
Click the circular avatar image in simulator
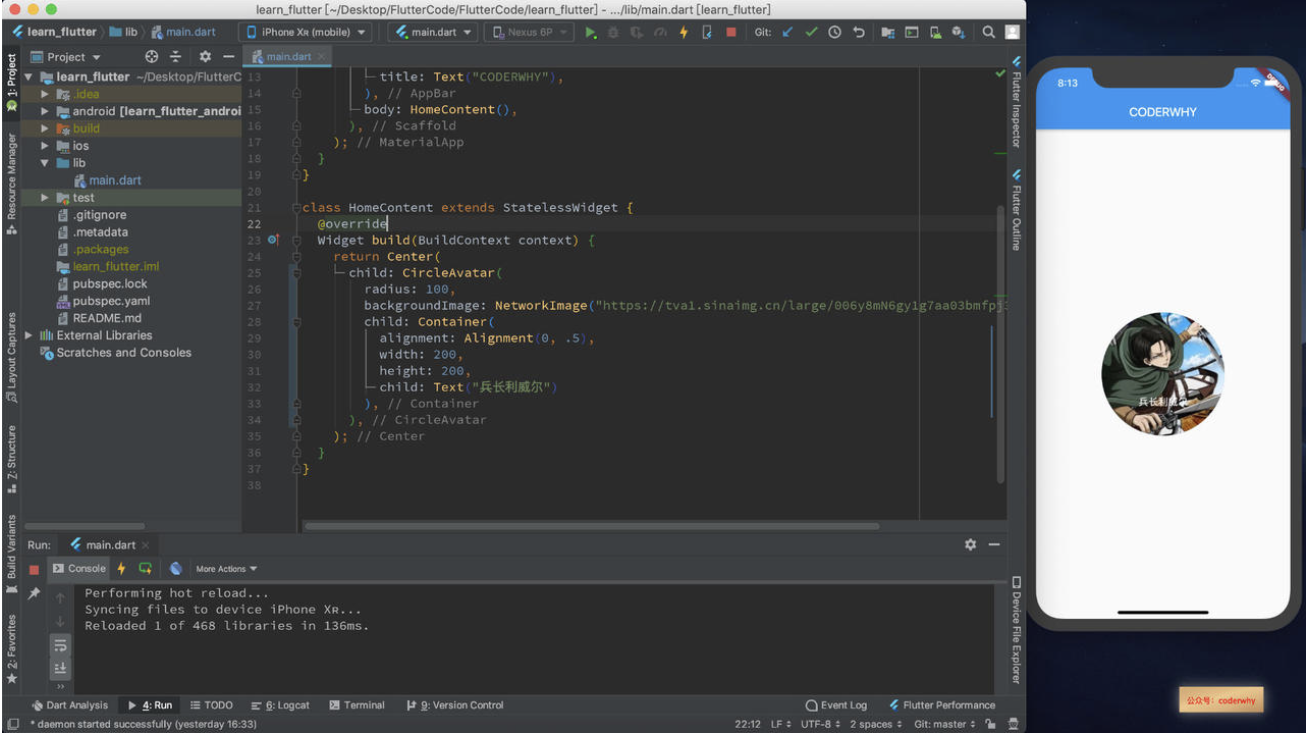[1163, 374]
